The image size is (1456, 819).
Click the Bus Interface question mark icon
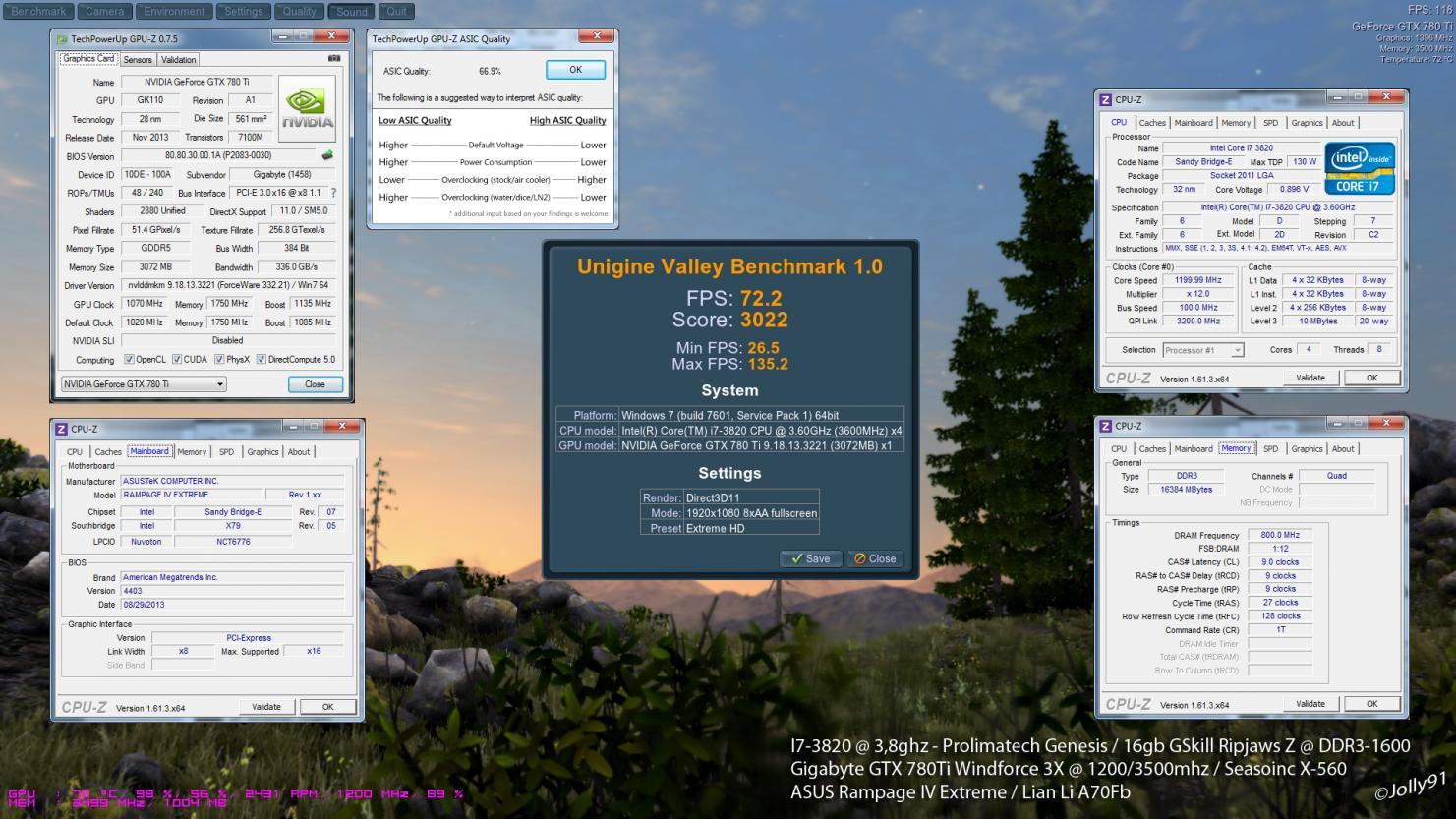click(x=333, y=193)
